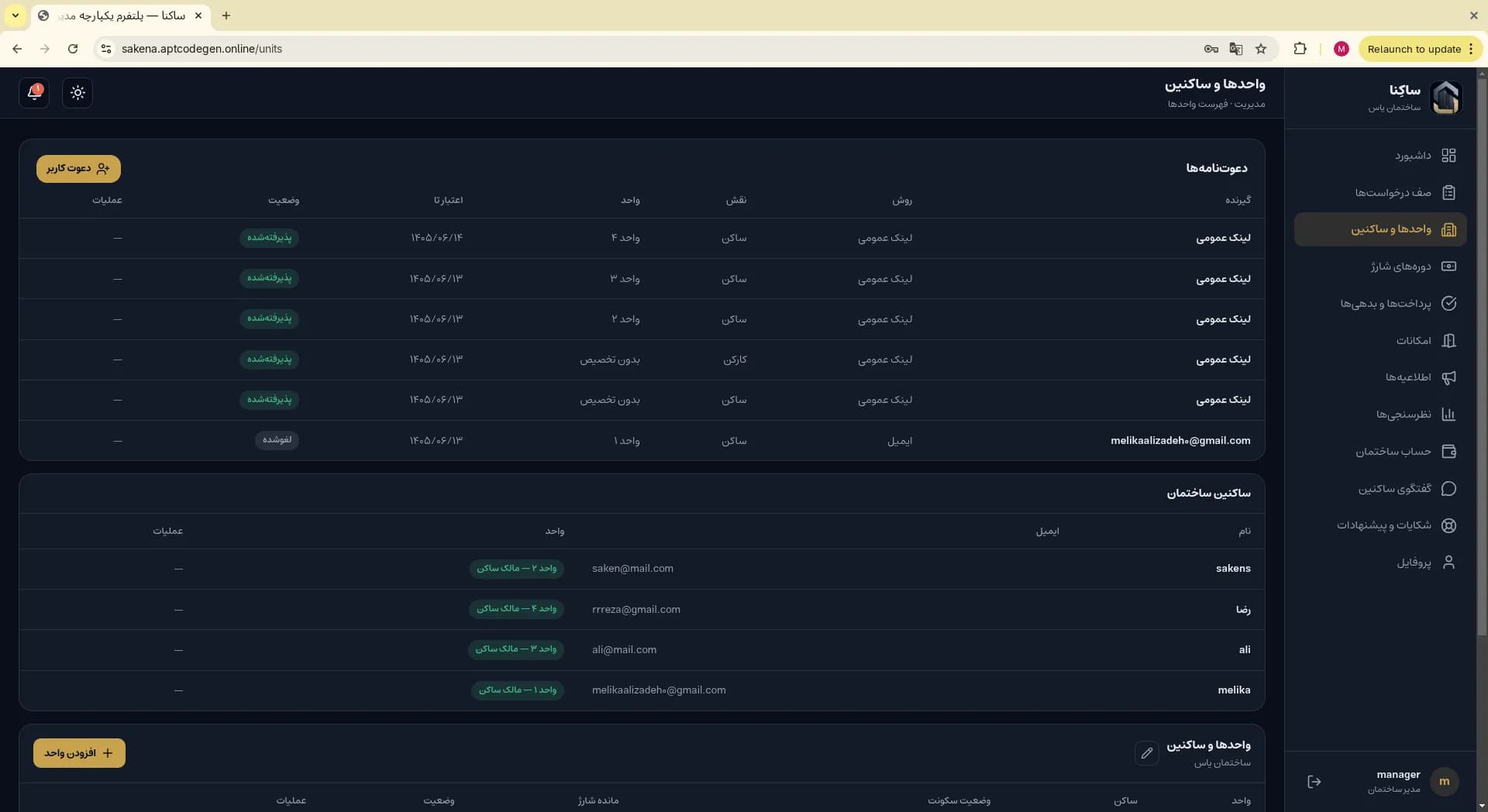Viewport: 1488px width, 812px height.
Task: Click rrreza@gmail.com email cell
Action: click(636, 610)
